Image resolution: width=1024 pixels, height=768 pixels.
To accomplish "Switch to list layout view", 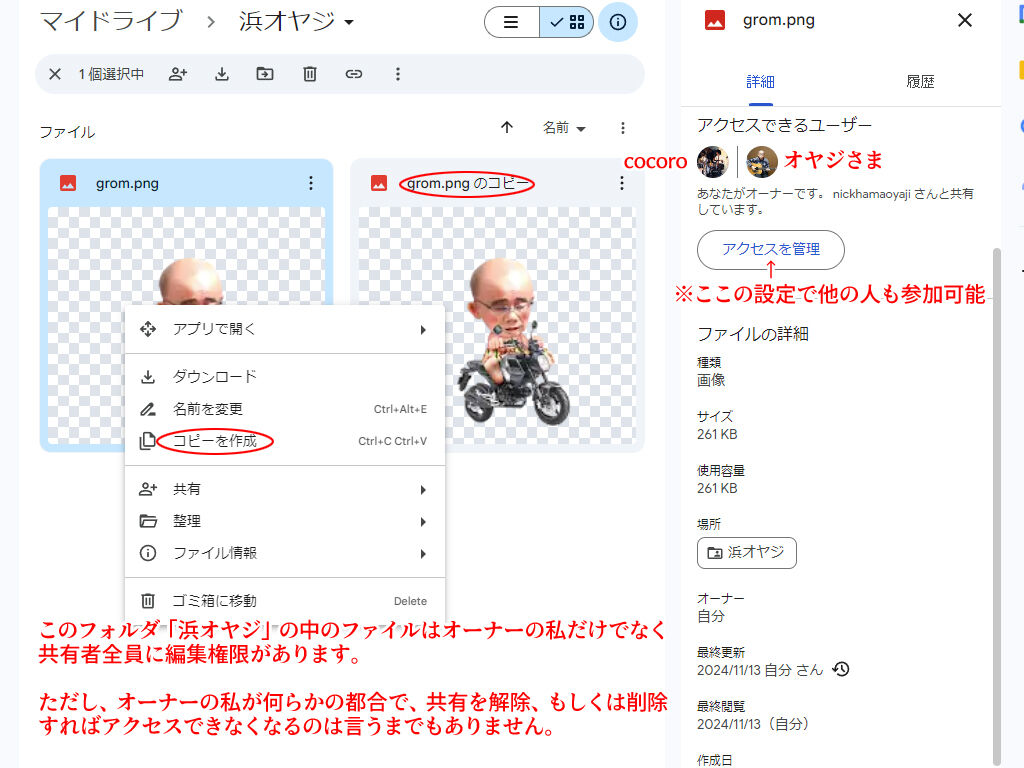I will click(x=511, y=22).
